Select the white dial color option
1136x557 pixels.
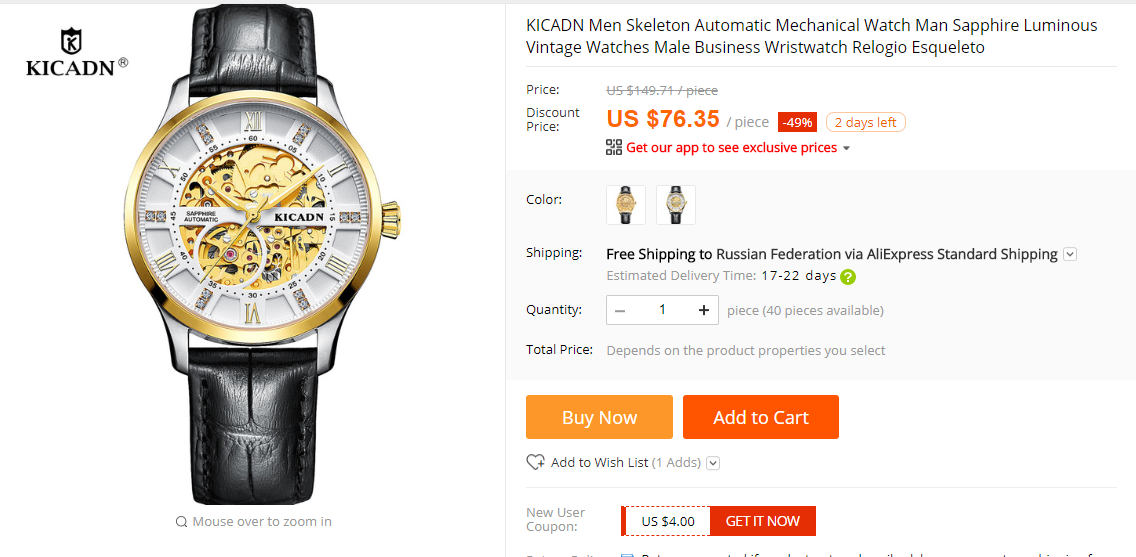[x=676, y=205]
